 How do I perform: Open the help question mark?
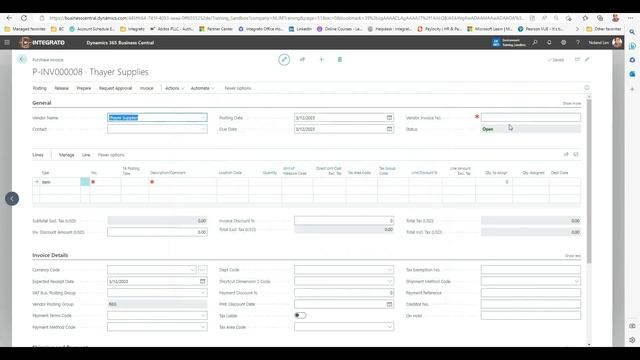pos(578,42)
